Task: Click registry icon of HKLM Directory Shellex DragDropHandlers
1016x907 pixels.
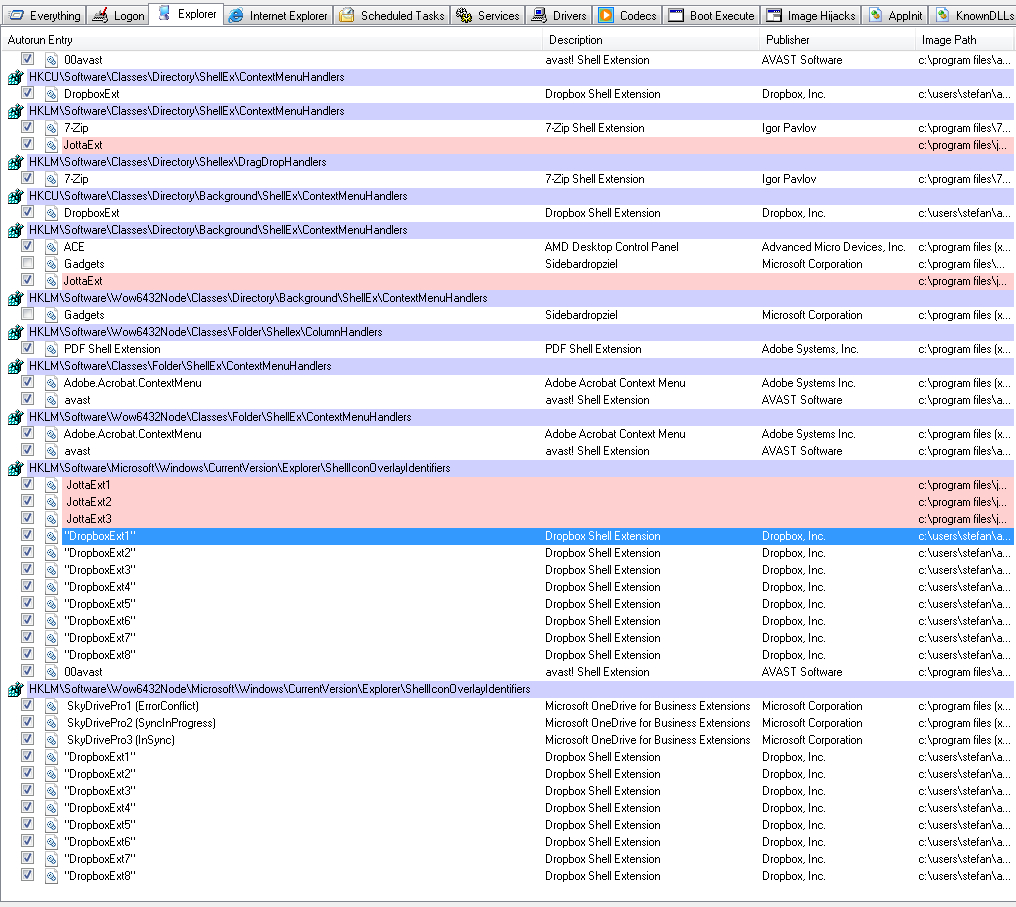Action: pos(16,162)
